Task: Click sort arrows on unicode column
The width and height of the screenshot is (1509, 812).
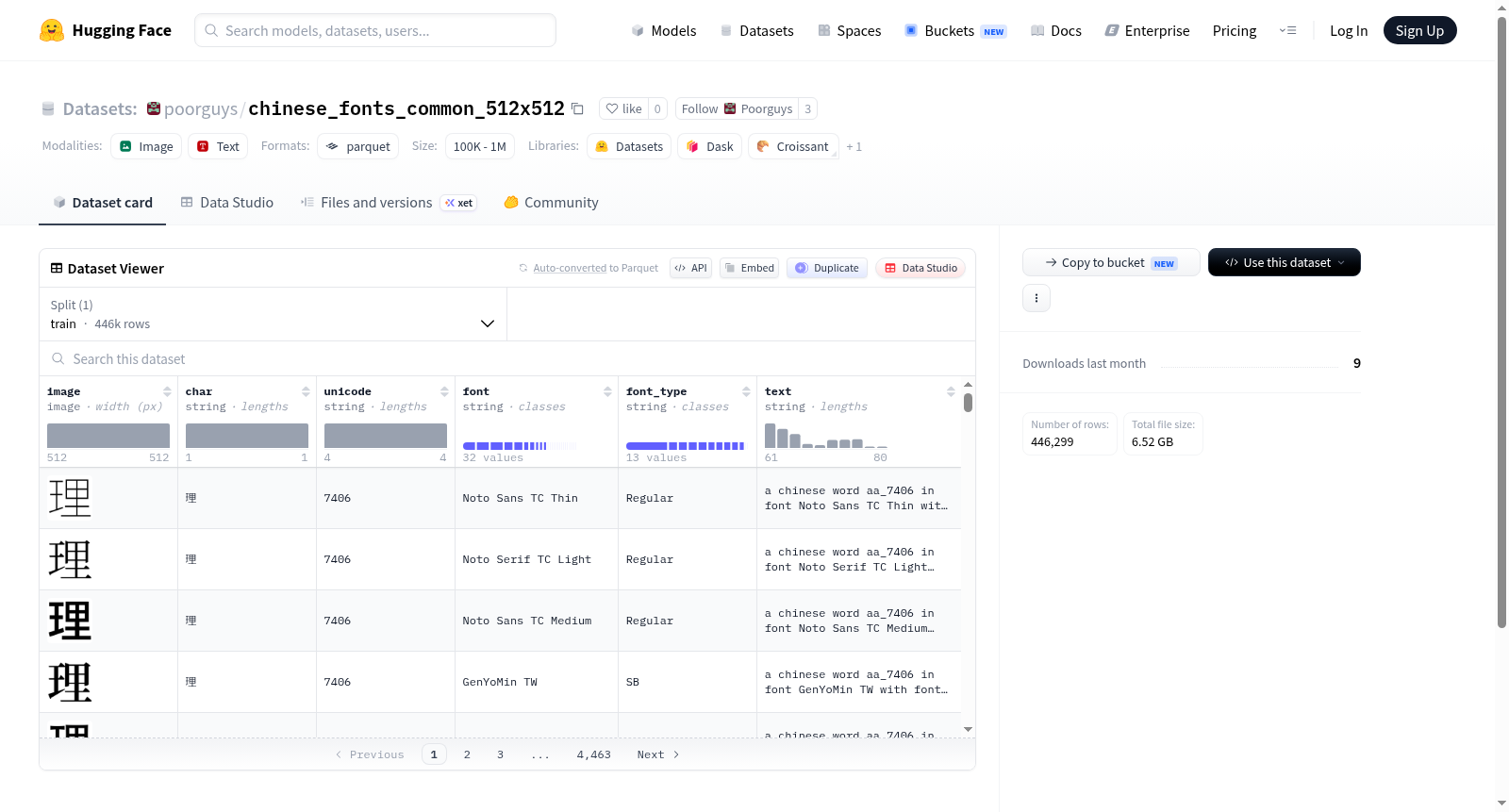Action: (x=444, y=391)
